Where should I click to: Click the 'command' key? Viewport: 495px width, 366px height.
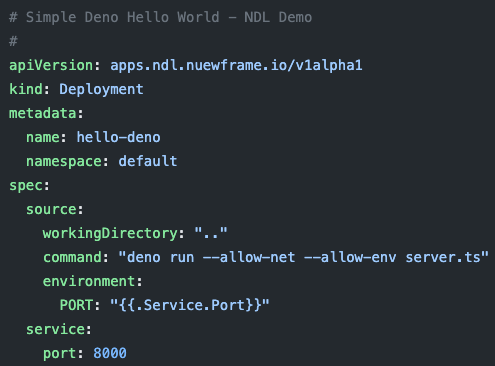click(x=72, y=257)
